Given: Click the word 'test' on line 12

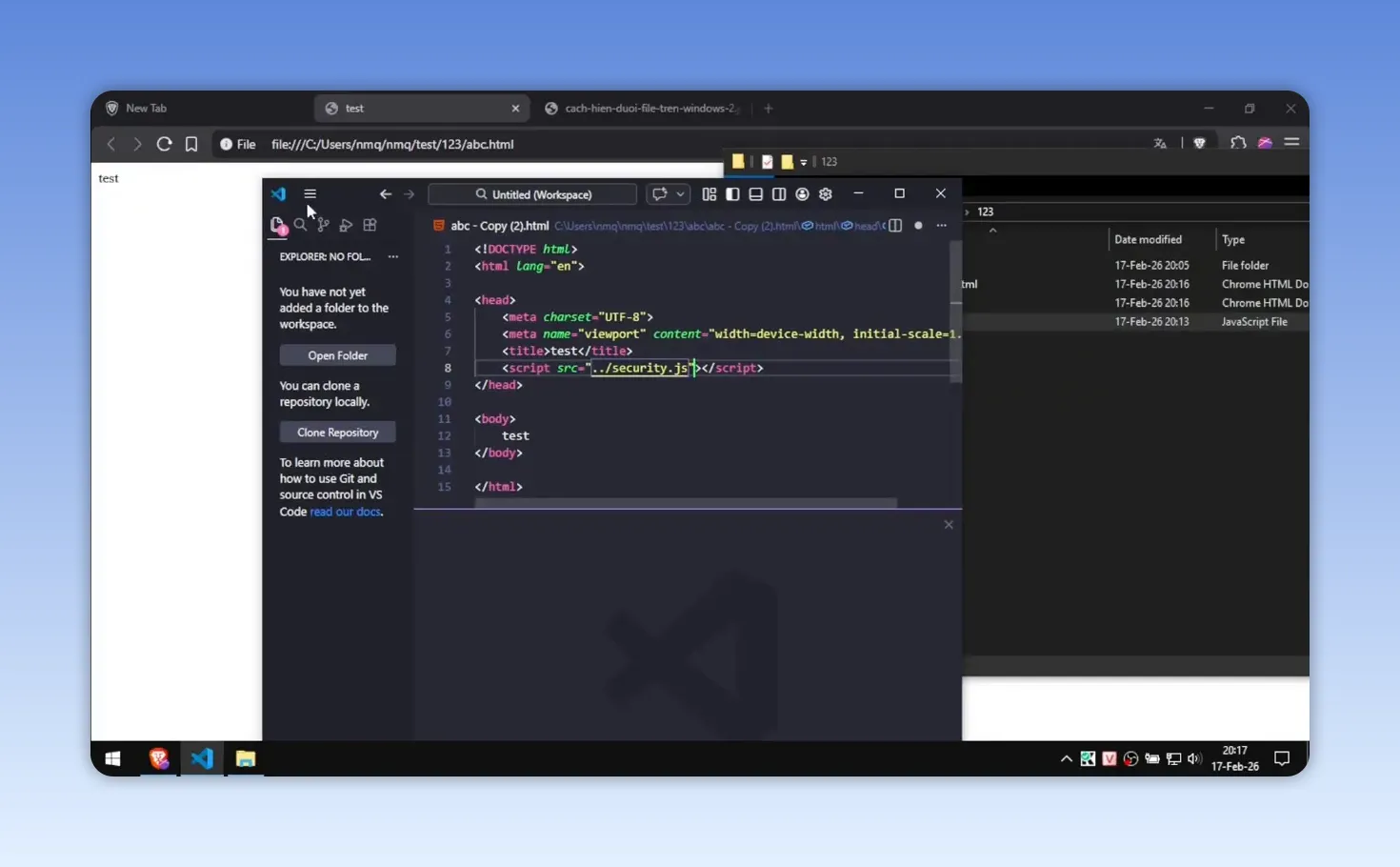Looking at the screenshot, I should click(x=515, y=435).
